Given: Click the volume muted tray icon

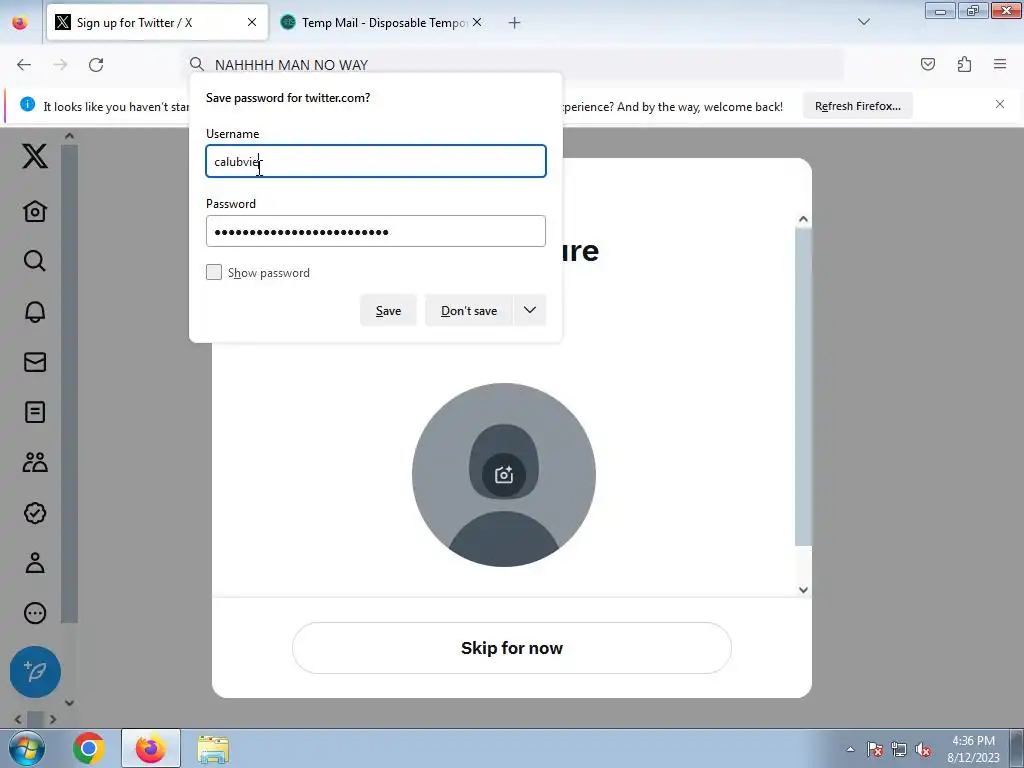Looking at the screenshot, I should [923, 750].
